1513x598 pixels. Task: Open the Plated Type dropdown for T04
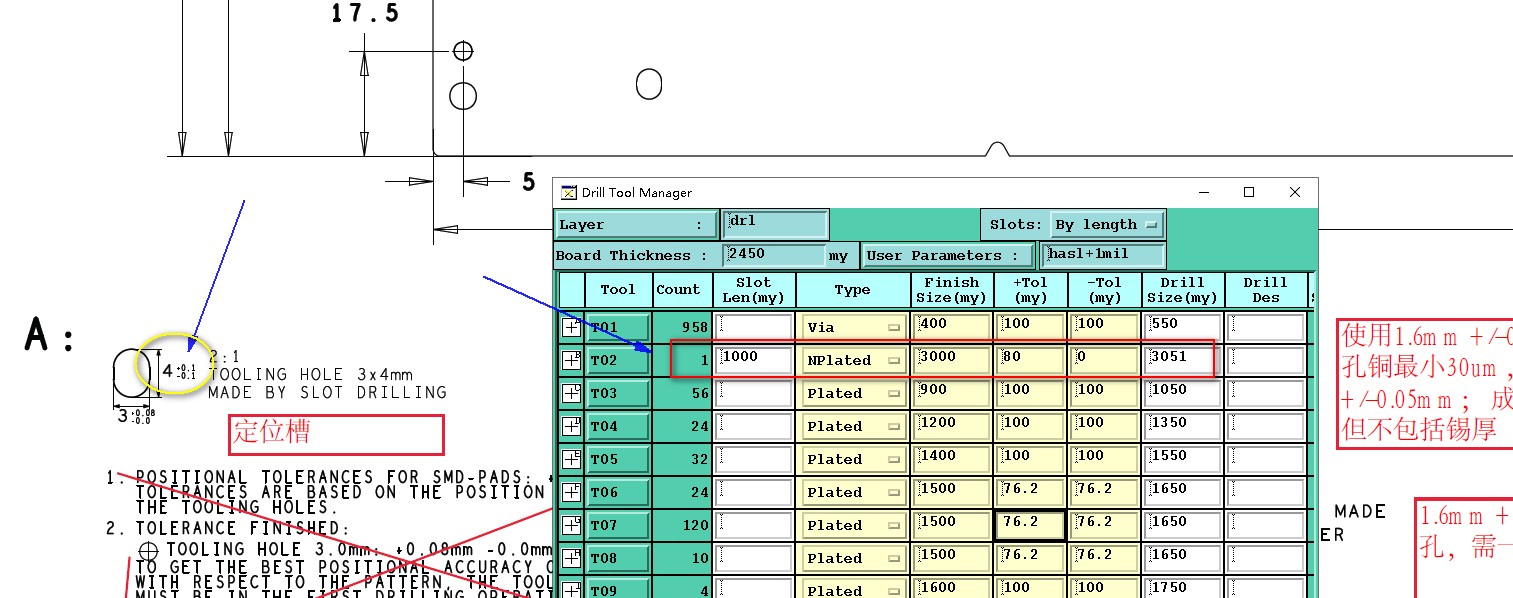pyautogui.click(x=854, y=426)
